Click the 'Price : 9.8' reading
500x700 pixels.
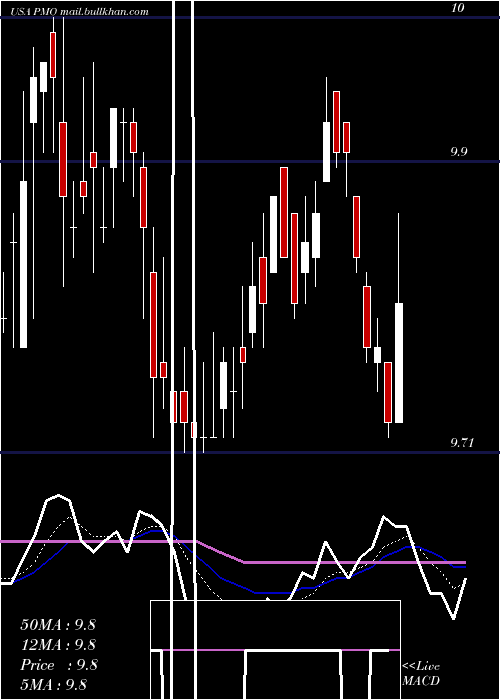tap(59, 664)
